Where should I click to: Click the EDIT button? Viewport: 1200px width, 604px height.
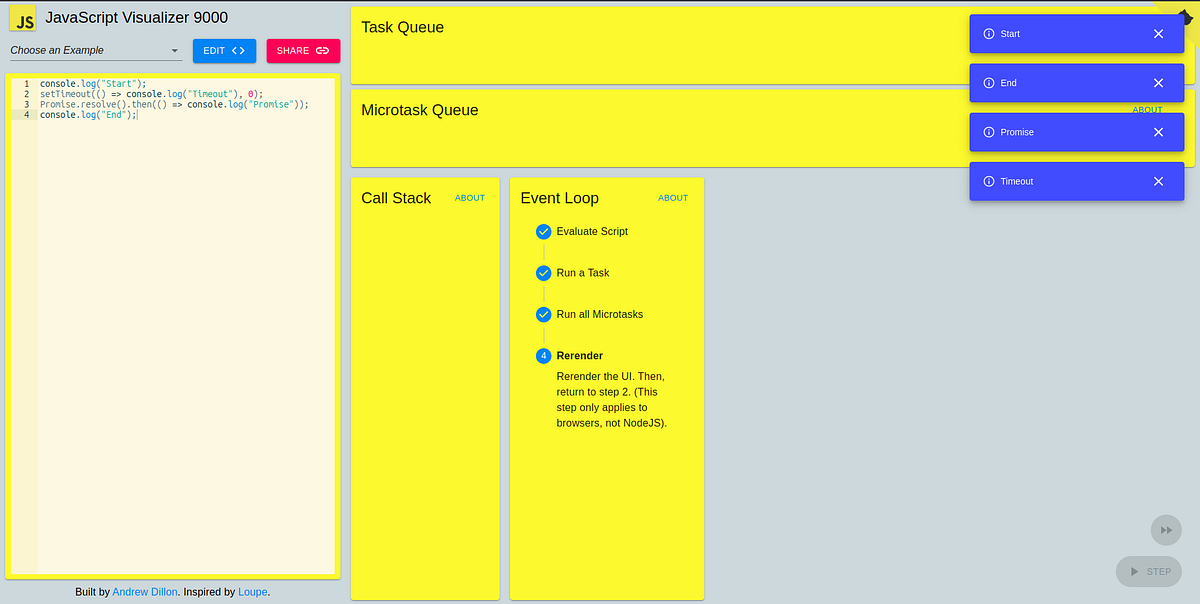[224, 51]
